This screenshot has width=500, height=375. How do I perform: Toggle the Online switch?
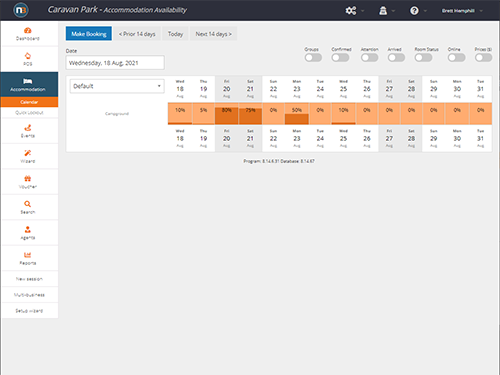[456, 58]
